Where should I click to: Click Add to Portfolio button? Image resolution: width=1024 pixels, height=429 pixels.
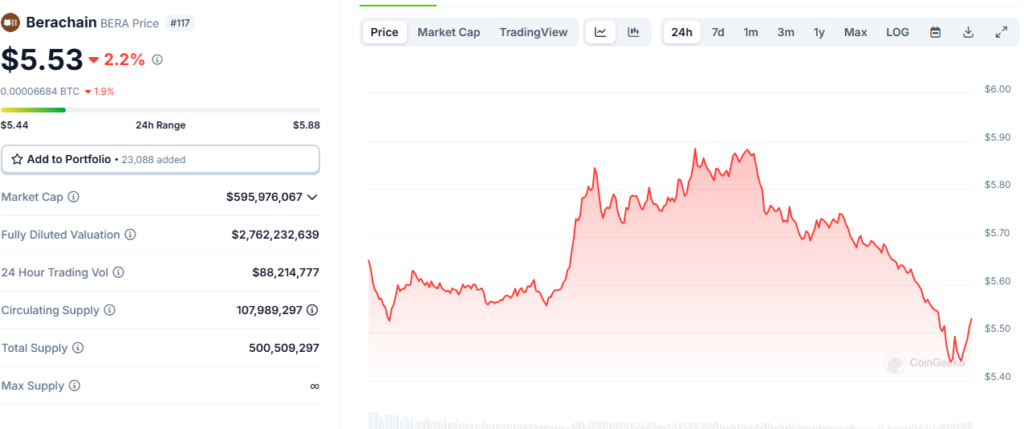pyautogui.click(x=161, y=159)
